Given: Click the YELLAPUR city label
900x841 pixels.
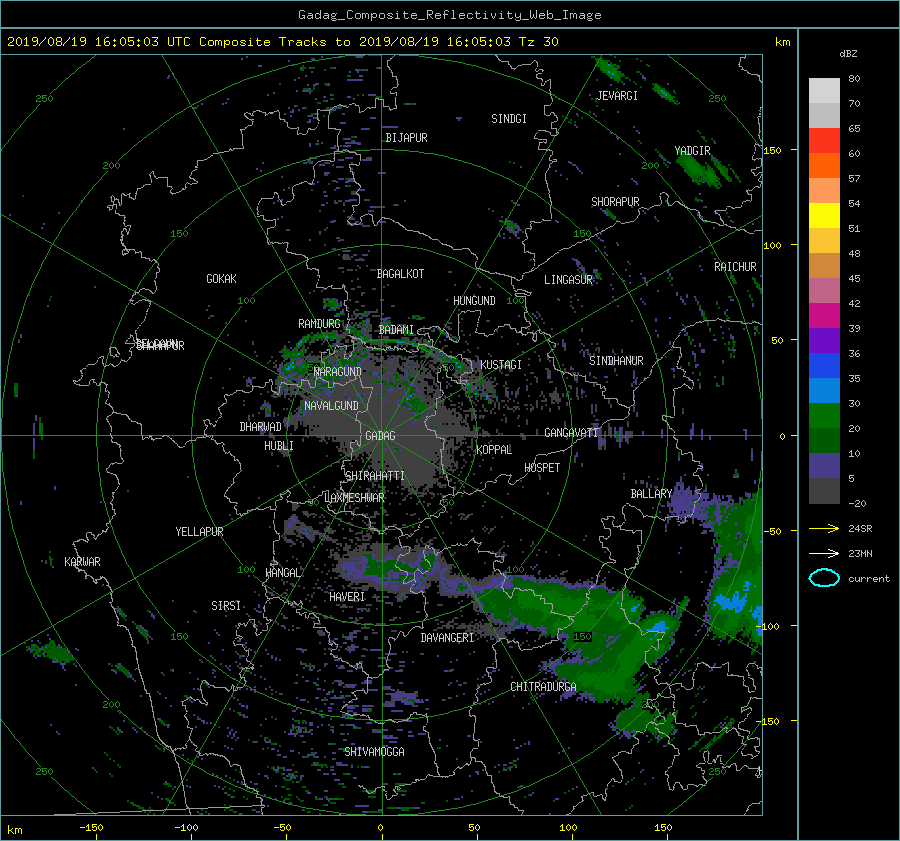Looking at the screenshot, I should click(x=199, y=532).
